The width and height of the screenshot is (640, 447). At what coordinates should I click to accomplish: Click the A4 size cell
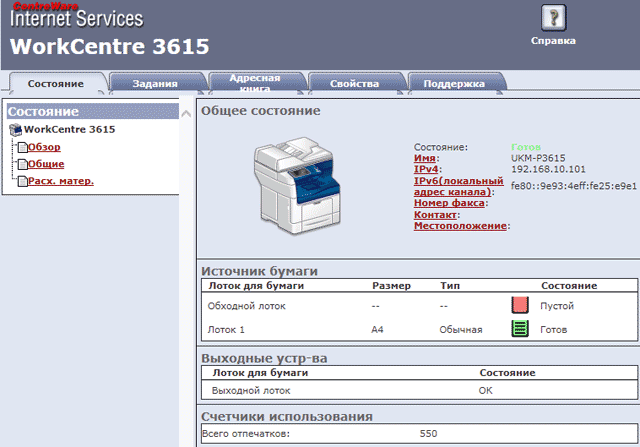coord(377,329)
